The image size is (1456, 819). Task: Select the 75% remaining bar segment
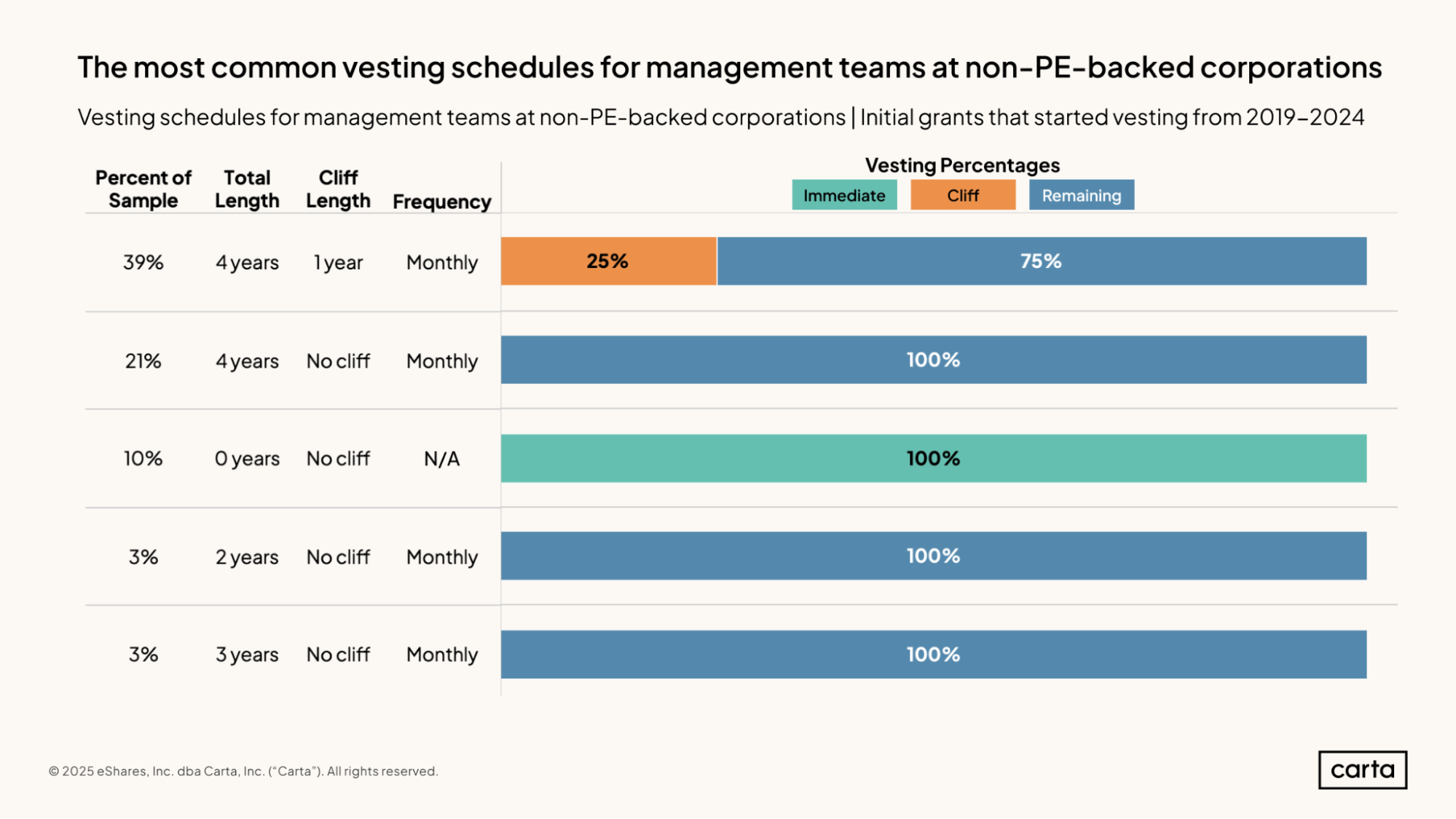tap(1041, 261)
